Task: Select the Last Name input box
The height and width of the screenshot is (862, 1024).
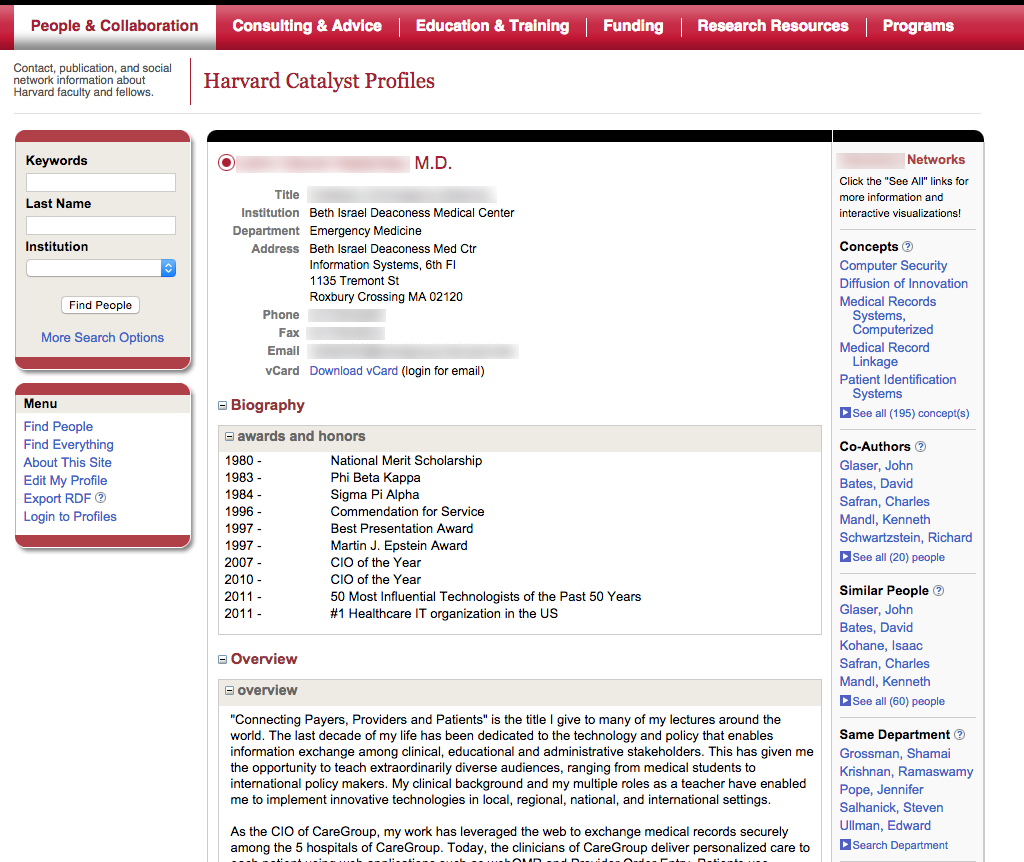Action: point(100,225)
